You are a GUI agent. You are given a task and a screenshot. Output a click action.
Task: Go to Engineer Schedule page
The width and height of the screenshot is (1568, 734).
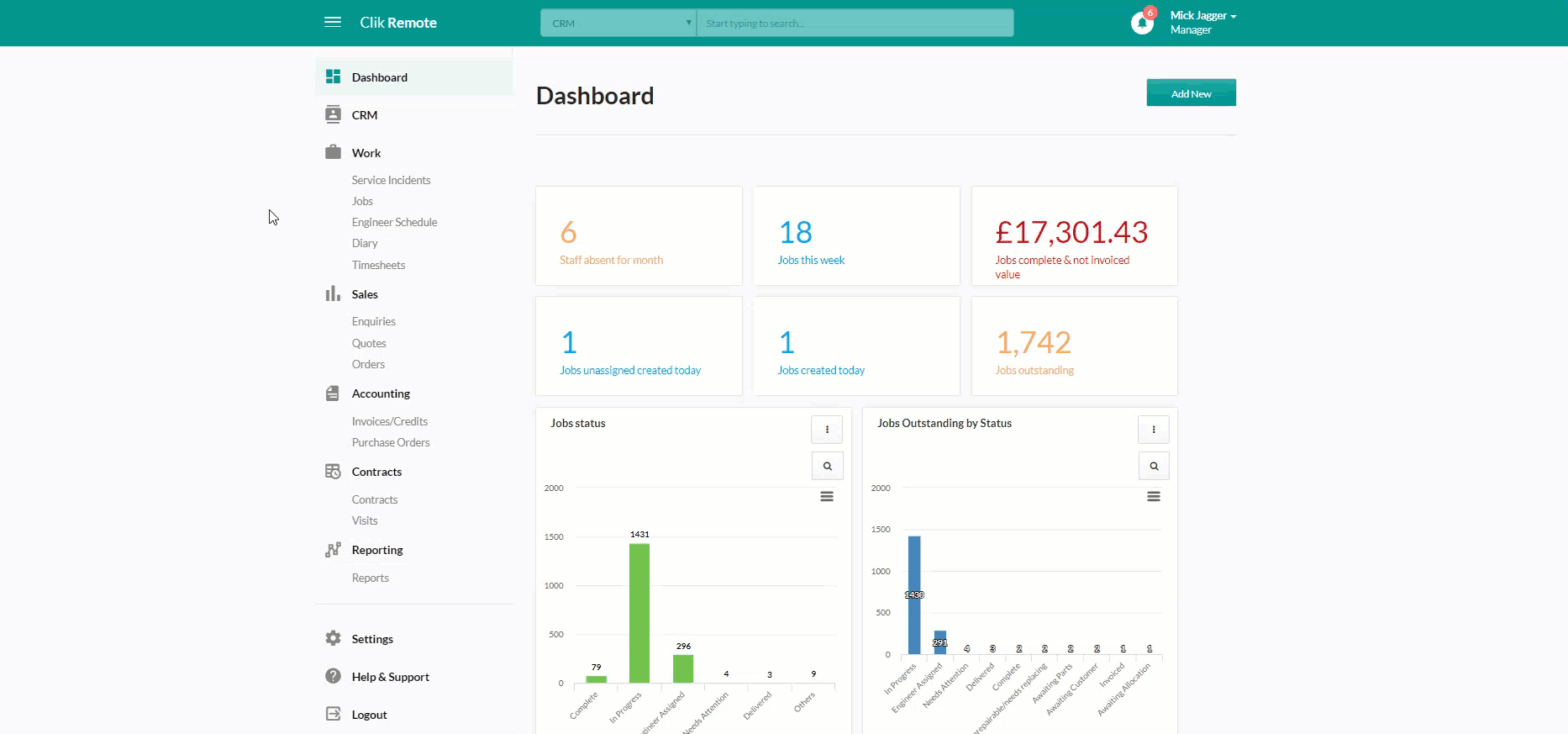(x=394, y=222)
